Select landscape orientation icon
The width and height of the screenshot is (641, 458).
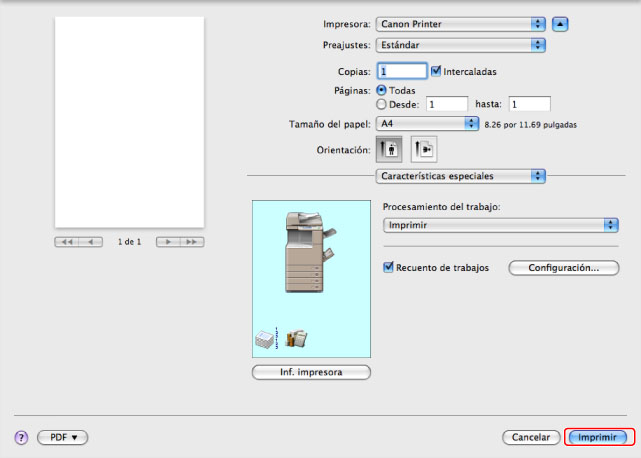tap(424, 148)
